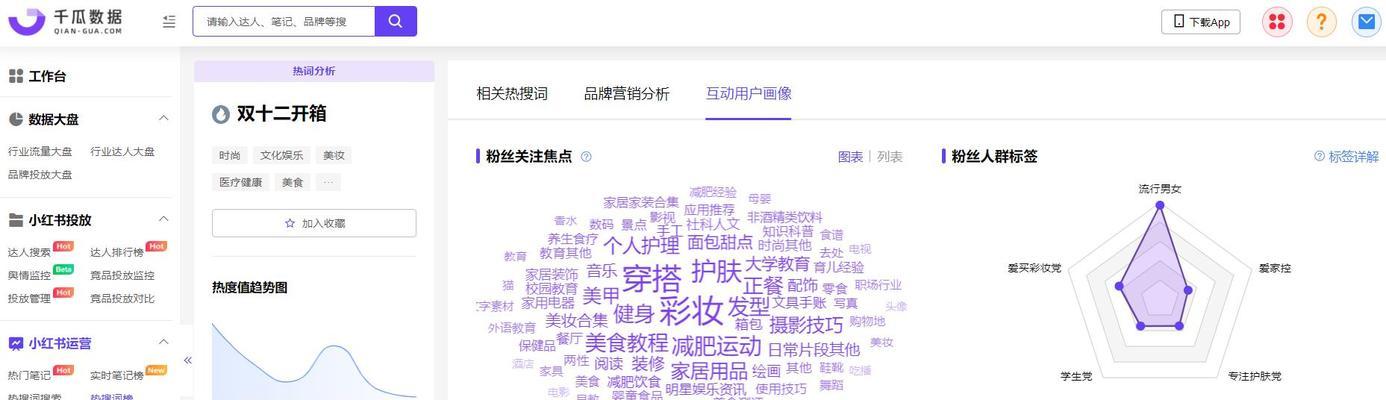Click the word 健身 in the cloud
This screenshot has height=400, width=1386.
pyautogui.click(x=634, y=313)
